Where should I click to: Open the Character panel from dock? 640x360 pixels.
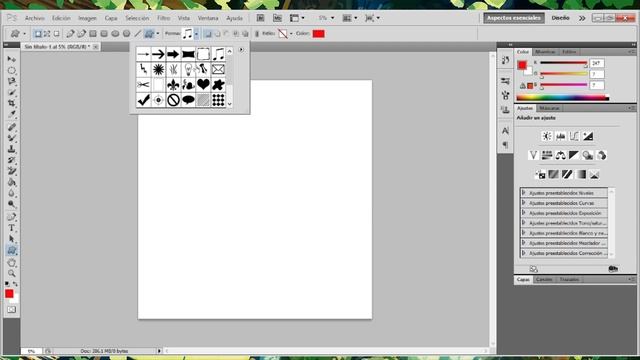505,131
